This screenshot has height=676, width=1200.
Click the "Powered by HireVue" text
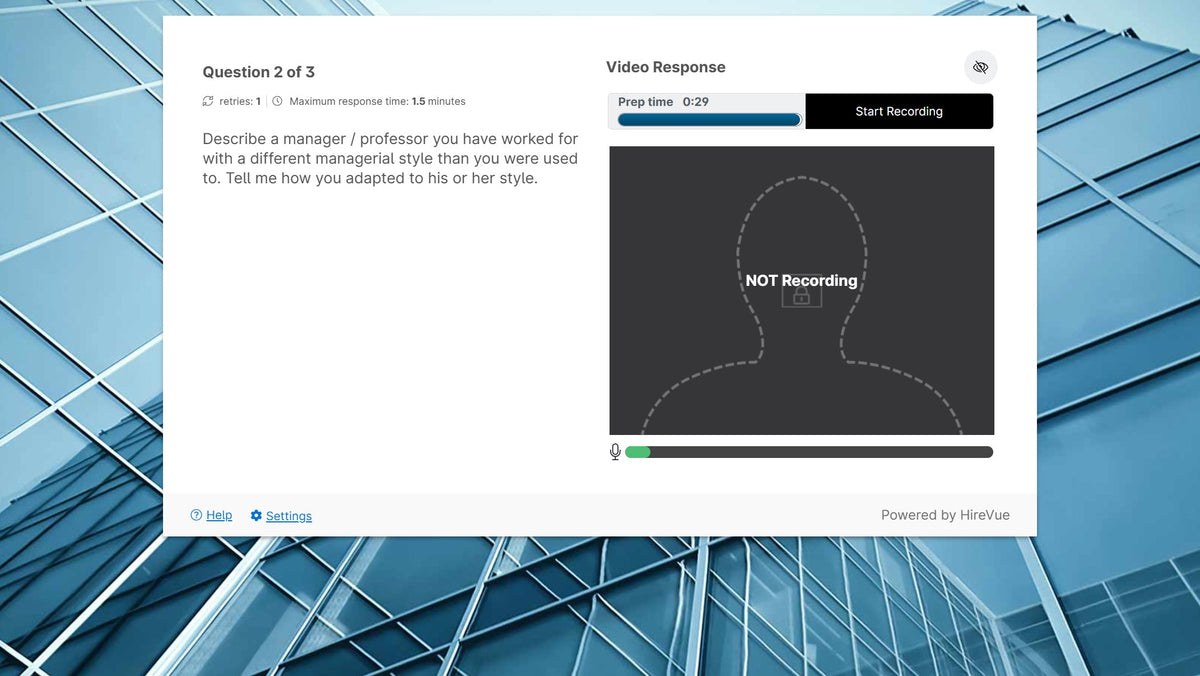(945, 515)
